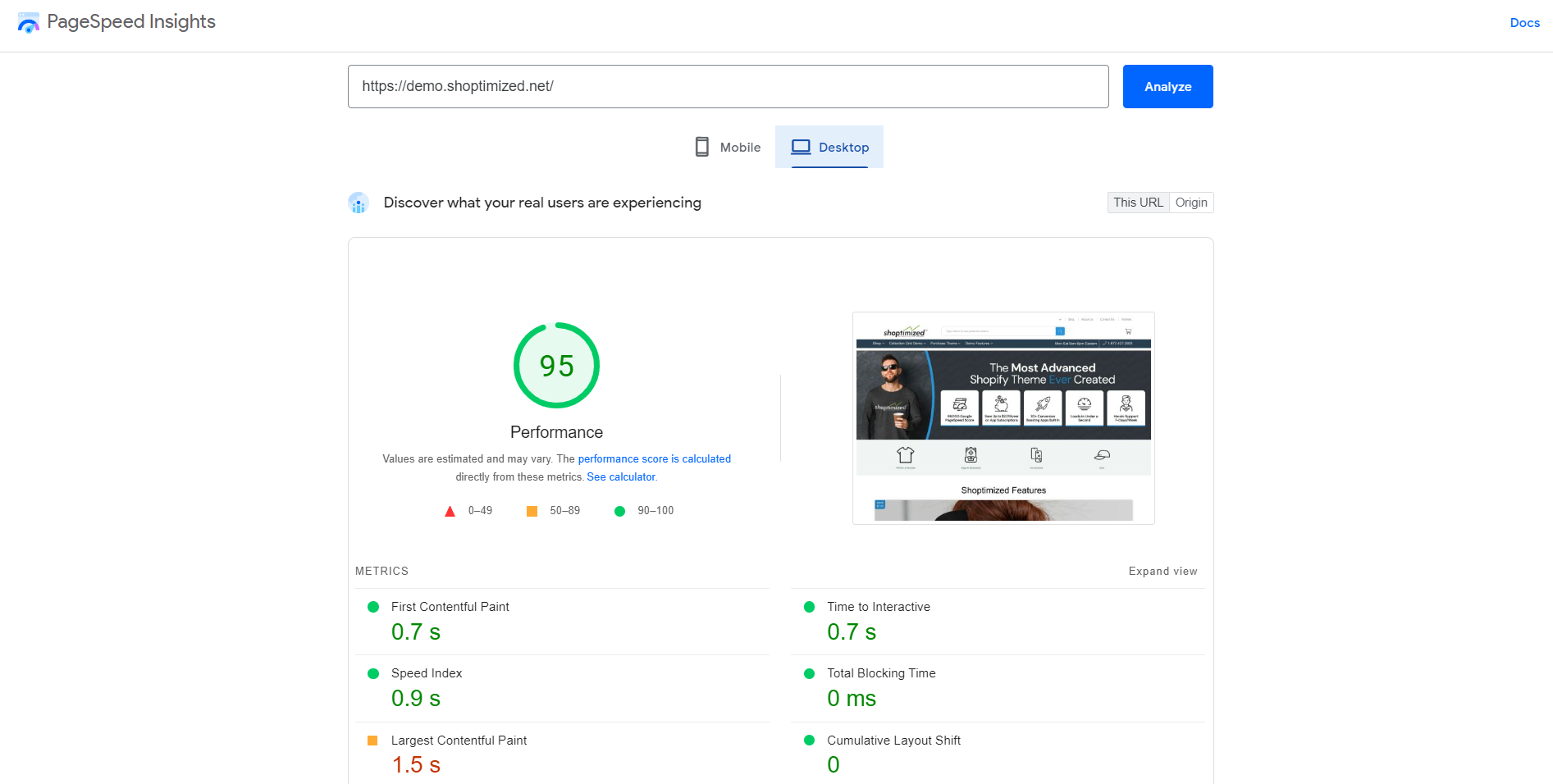Click the green circle 90–100 legend icon
1553x784 pixels.
619,511
